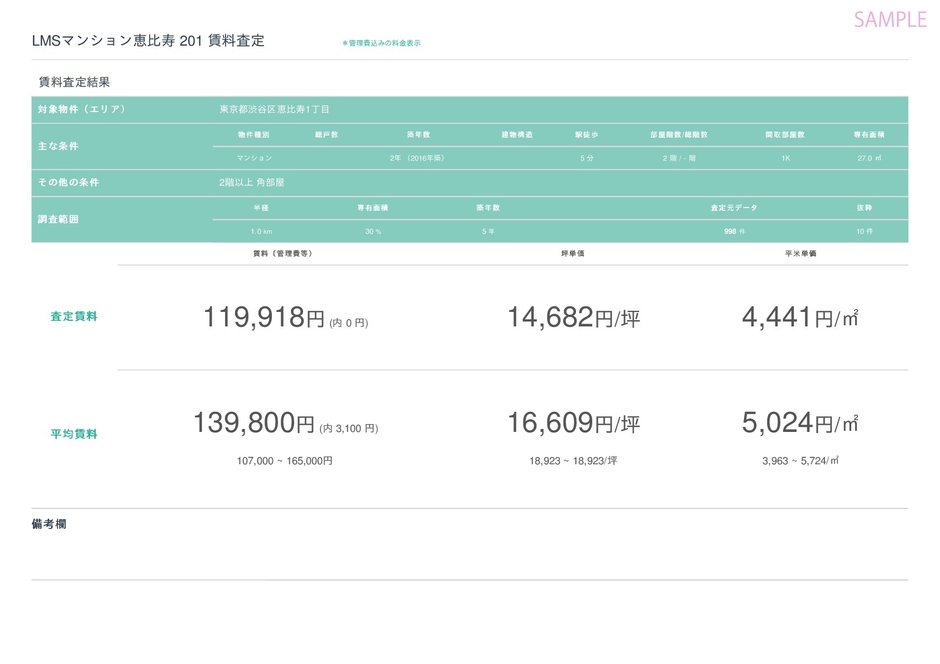
Task: Click the 主な条件 row label
Action: (x=58, y=146)
